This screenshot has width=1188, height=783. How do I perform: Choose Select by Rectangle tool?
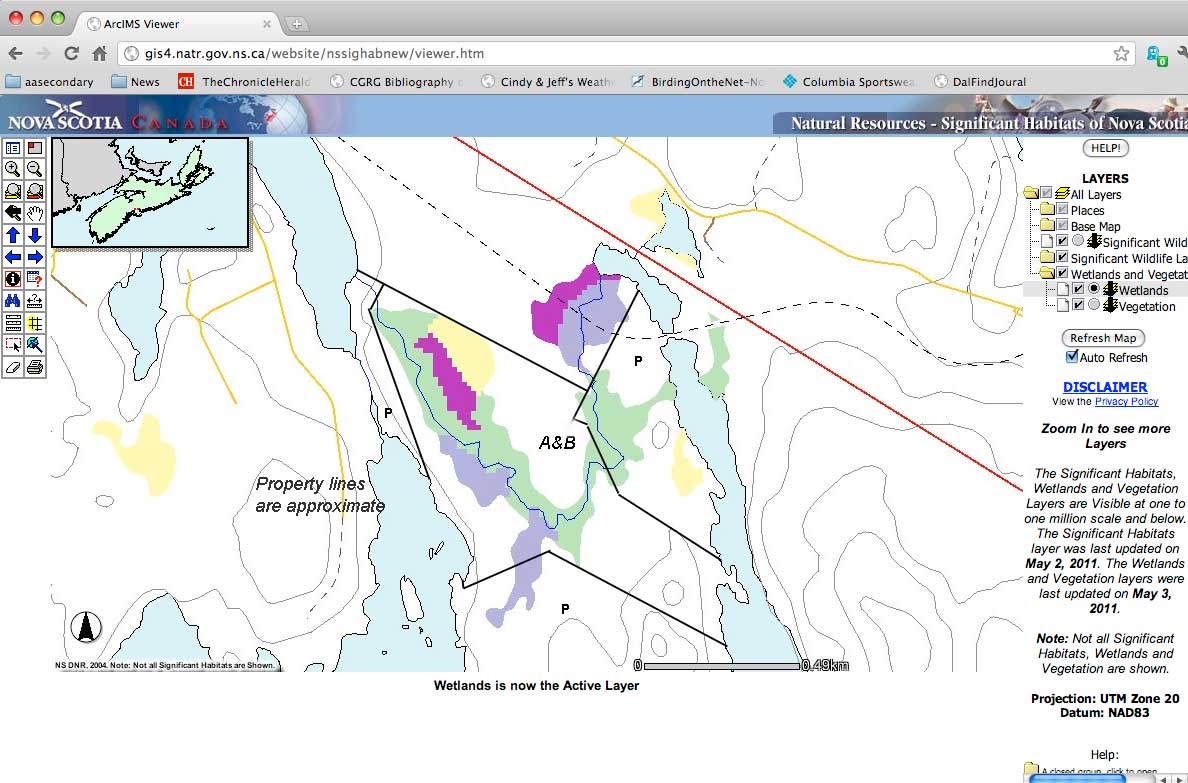click(13, 346)
